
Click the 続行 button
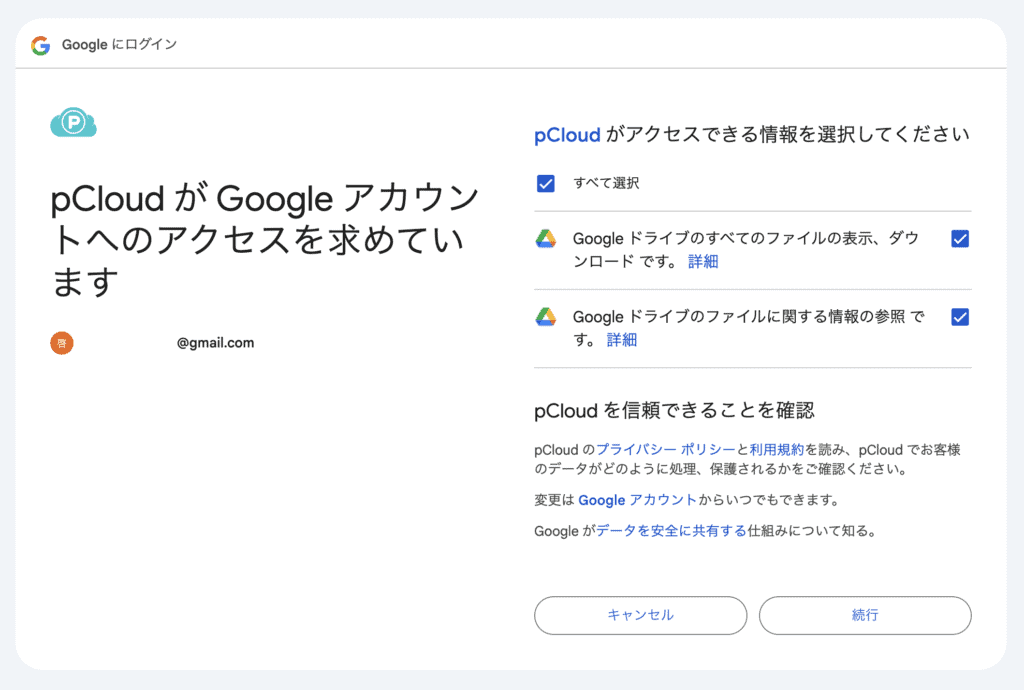pos(865,615)
